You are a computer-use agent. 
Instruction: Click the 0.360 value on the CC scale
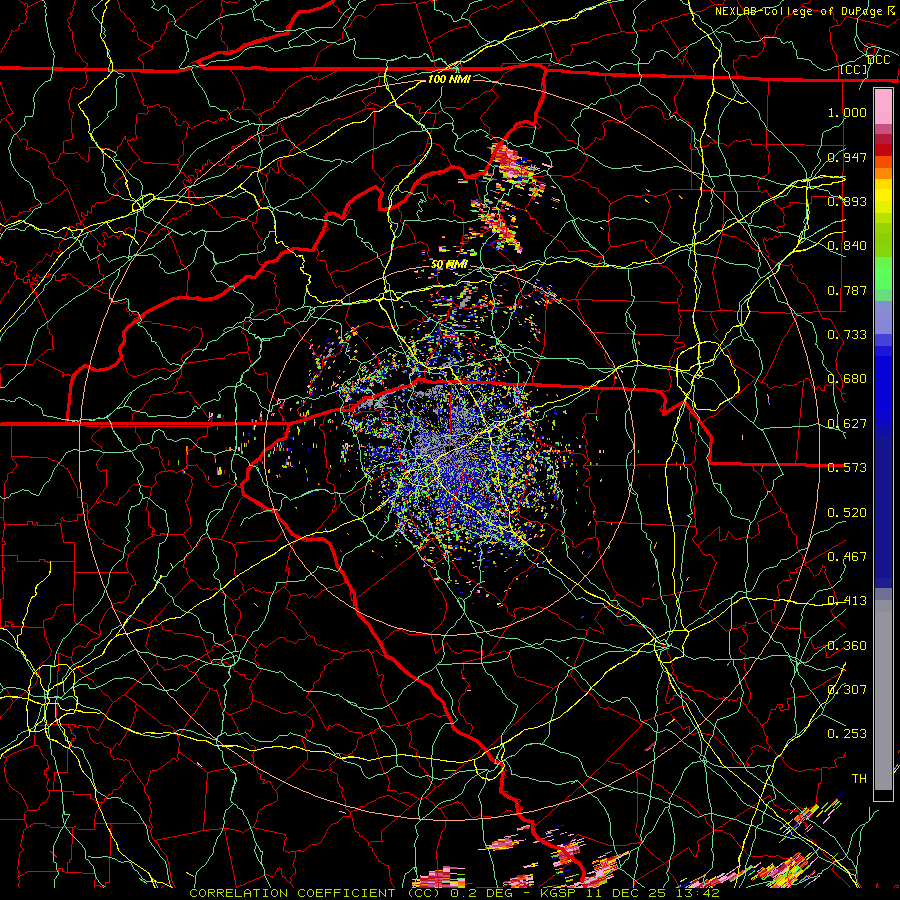point(847,646)
